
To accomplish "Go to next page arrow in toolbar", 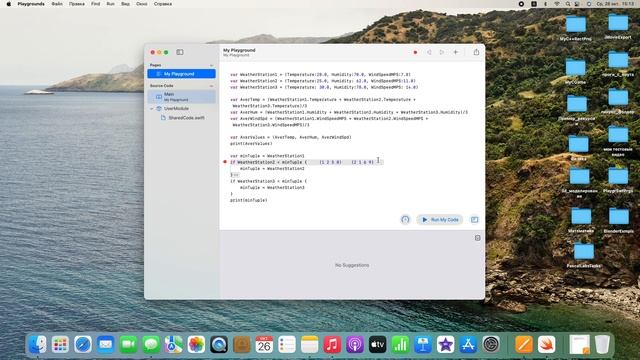I will click(x=442, y=52).
